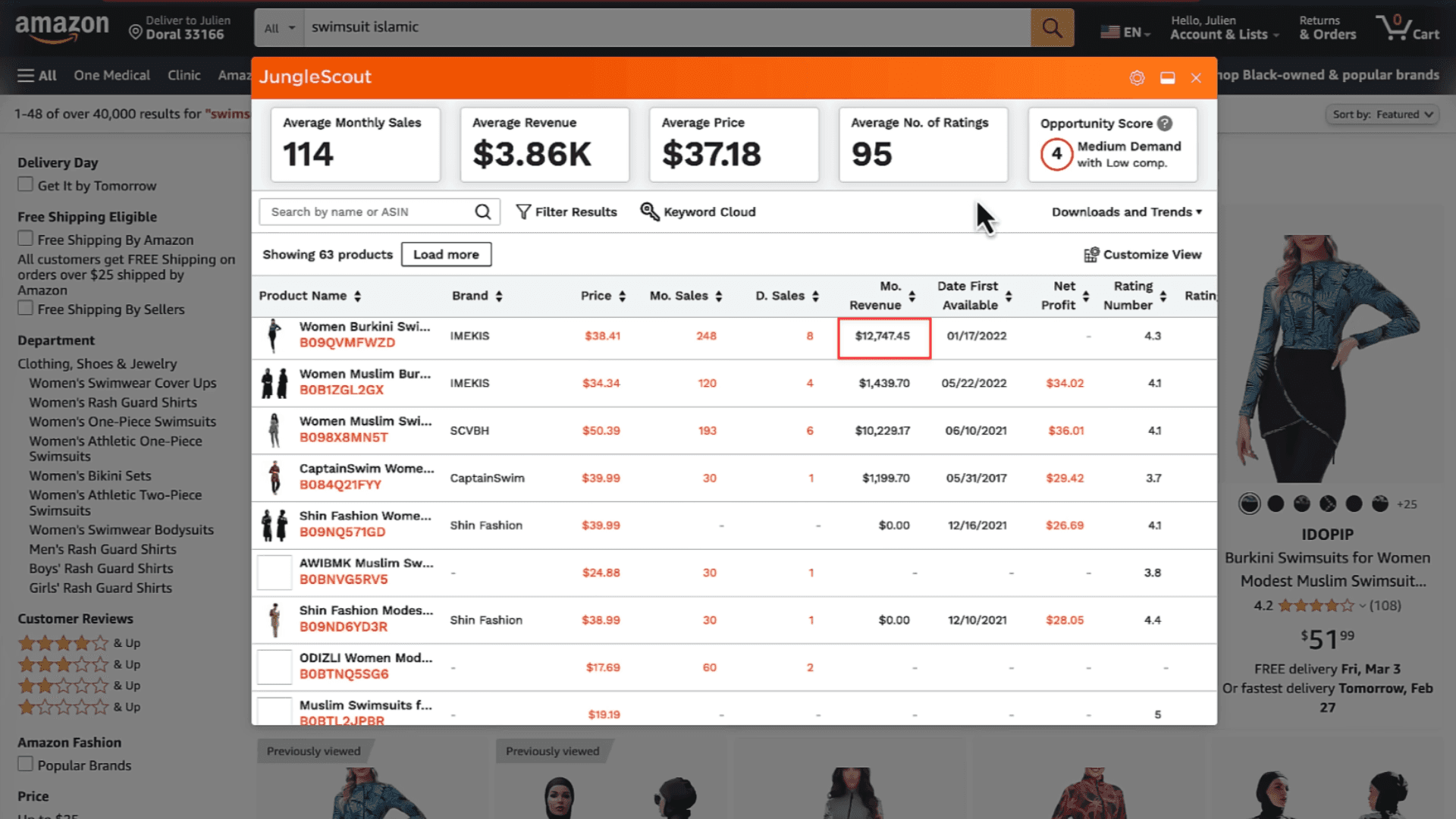Open product image for CaptainSwim row
Screen dimensions: 1456x819
(275, 478)
